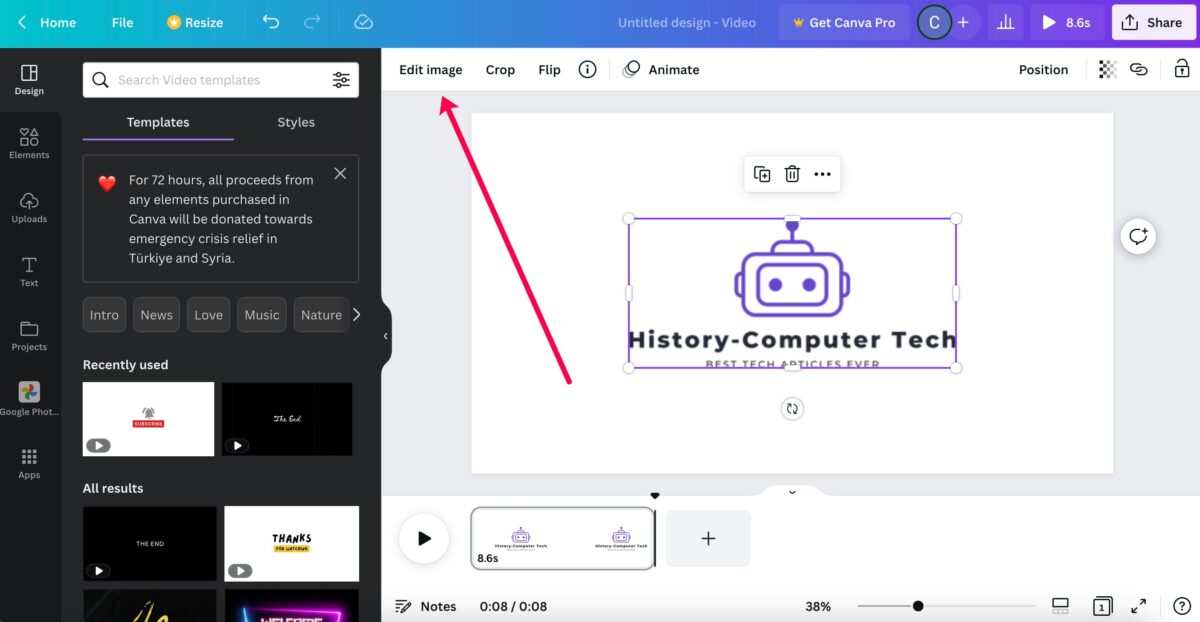
Task: Collapse the side panel with arrow handle
Action: click(x=386, y=336)
